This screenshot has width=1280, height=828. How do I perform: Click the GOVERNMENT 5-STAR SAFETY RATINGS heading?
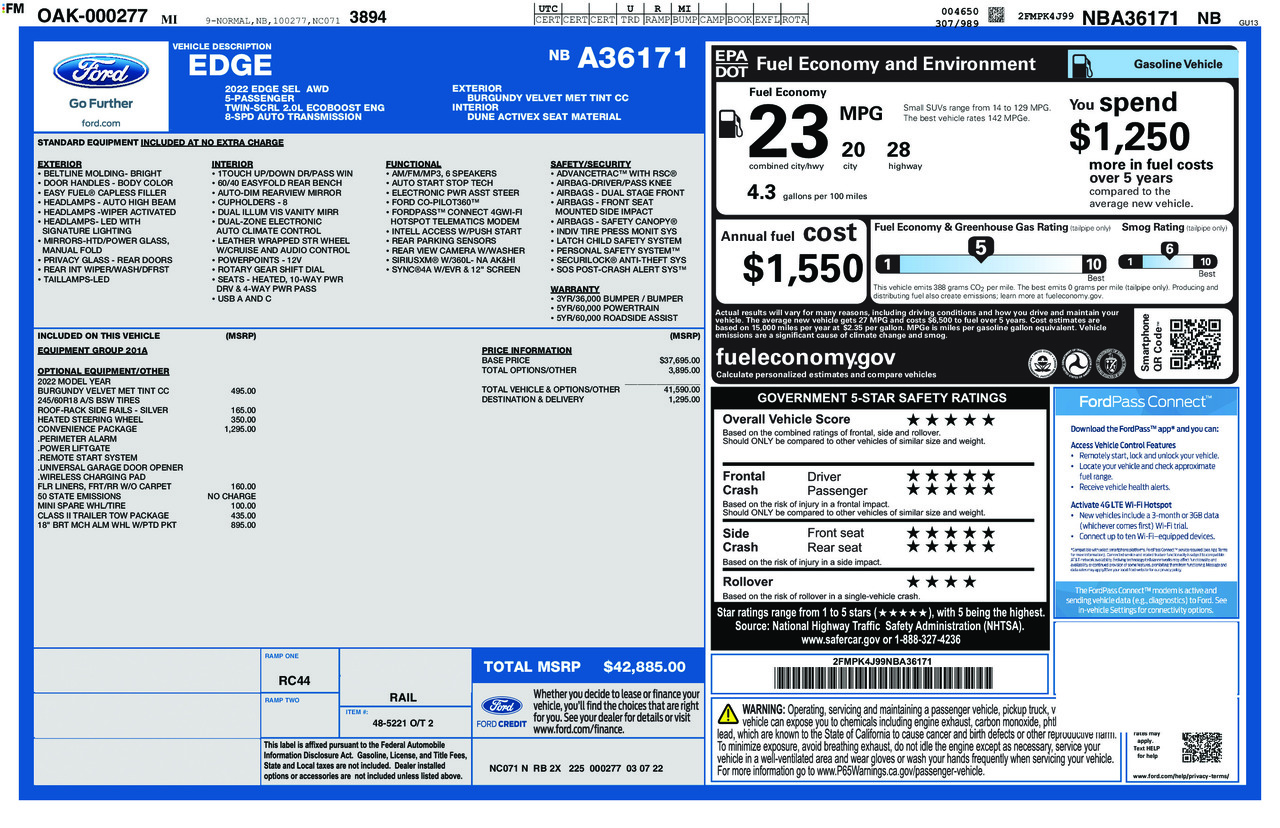(881, 397)
